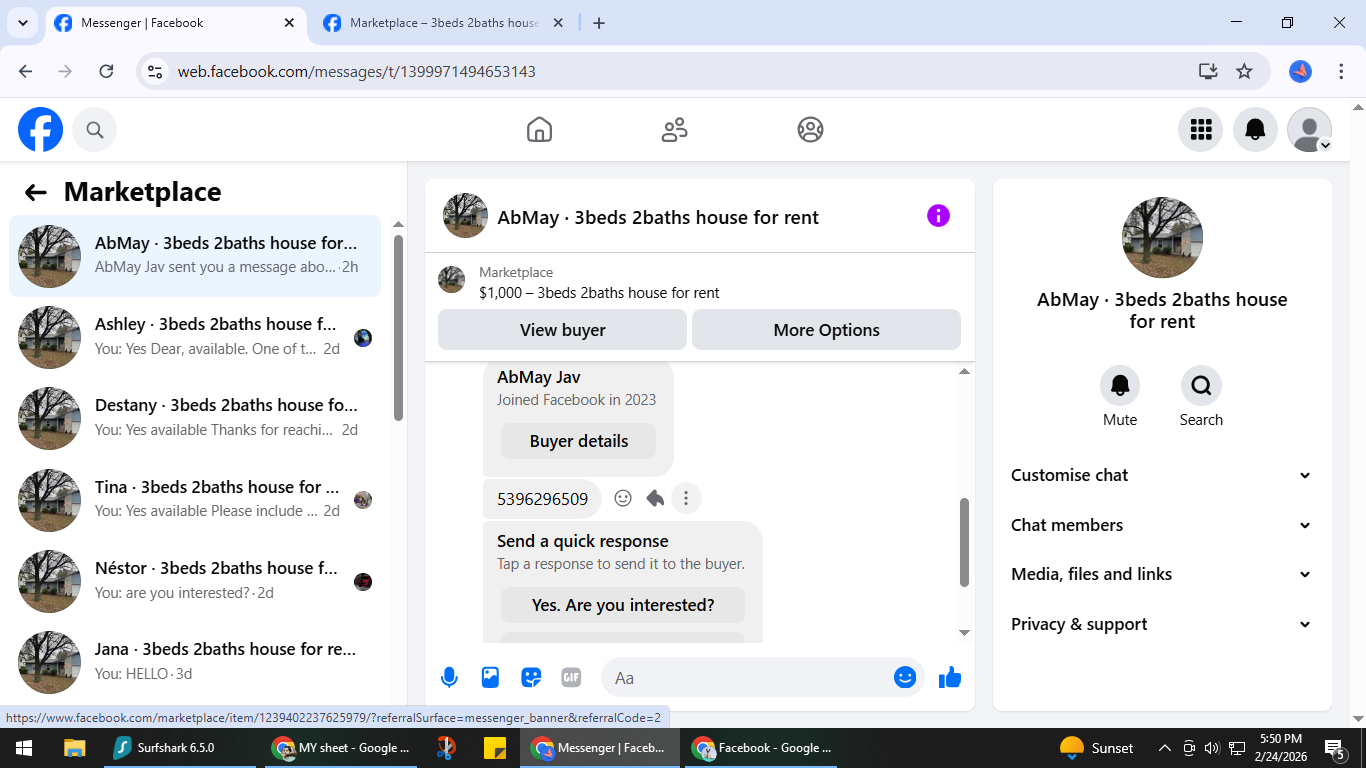Screen dimensions: 1366x768
Task: Open Facebook search magnifier
Action: click(95, 130)
